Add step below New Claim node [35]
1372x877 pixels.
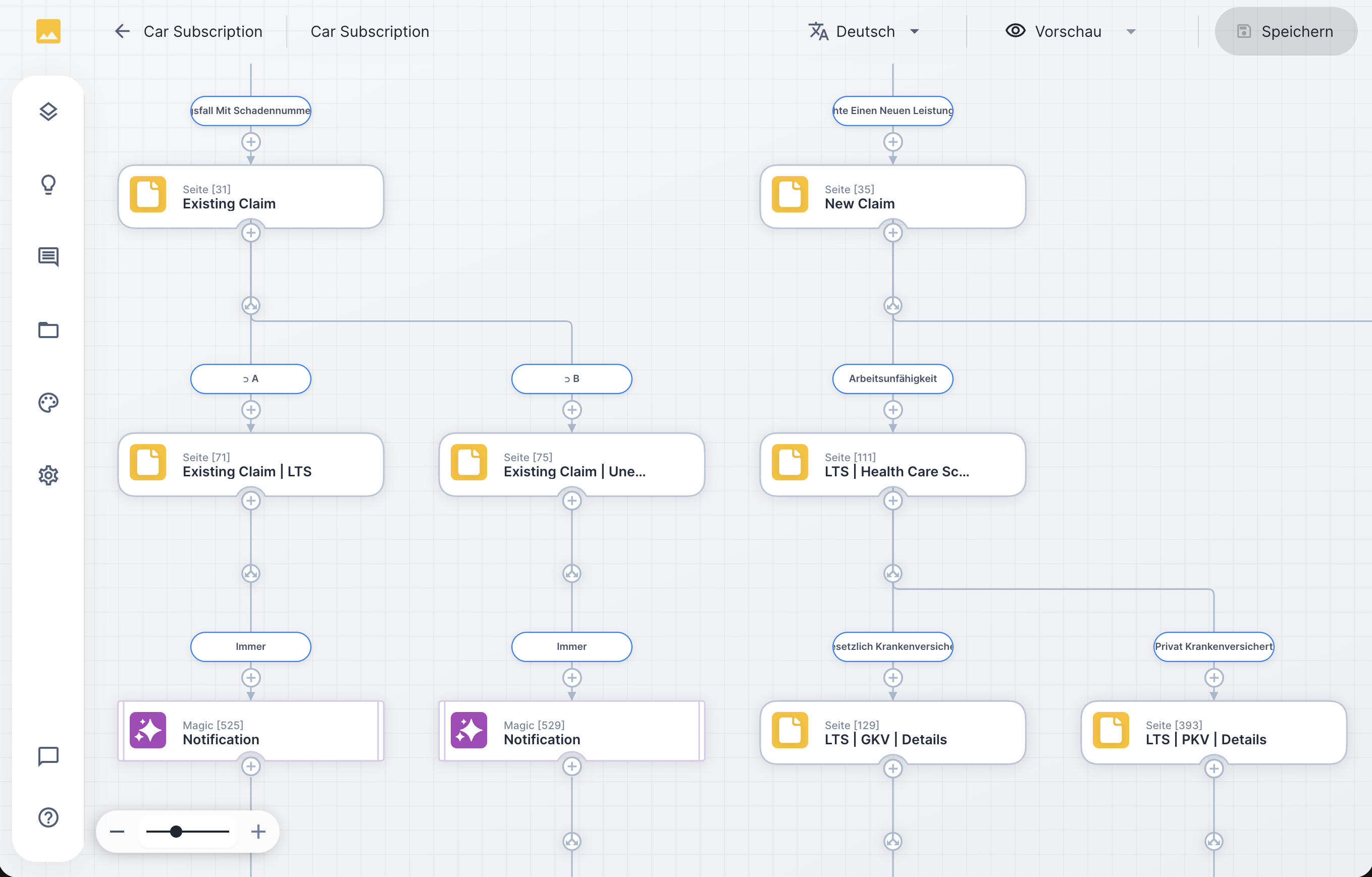893,233
